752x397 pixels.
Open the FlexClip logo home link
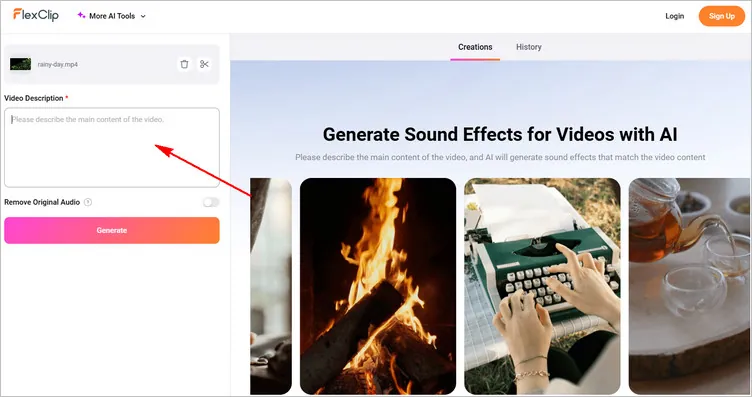coord(35,15)
